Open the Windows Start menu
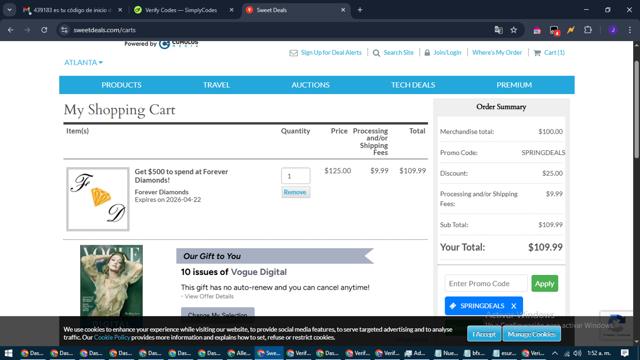 [x=8, y=353]
